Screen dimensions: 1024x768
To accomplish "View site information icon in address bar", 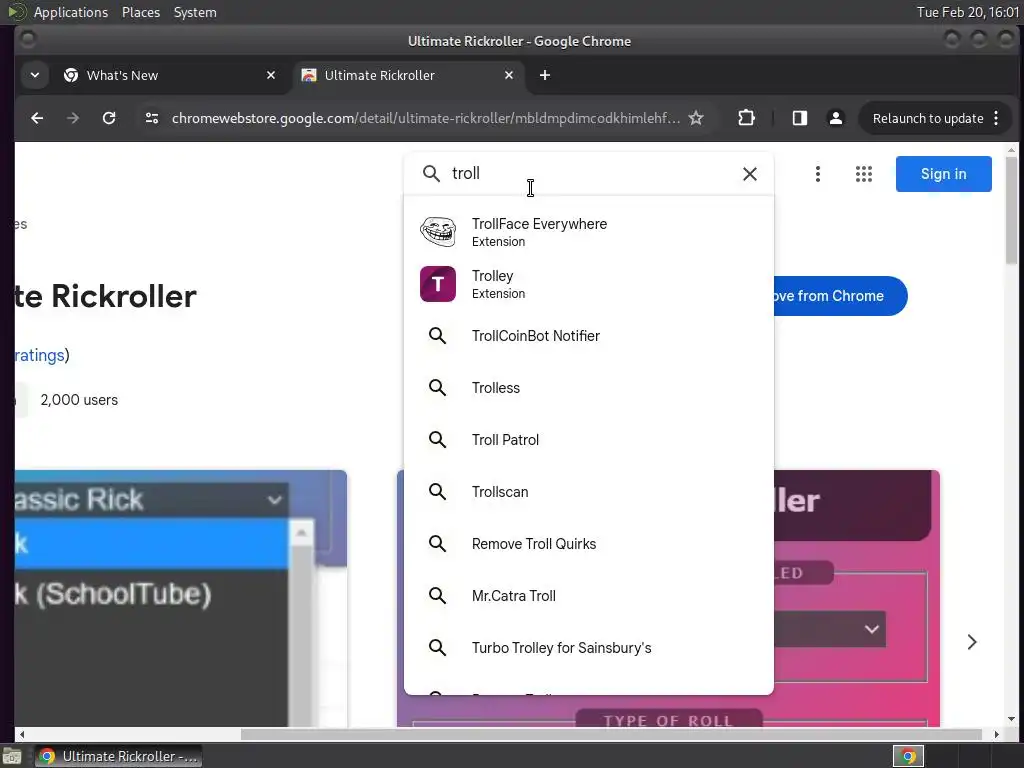I will tap(152, 118).
